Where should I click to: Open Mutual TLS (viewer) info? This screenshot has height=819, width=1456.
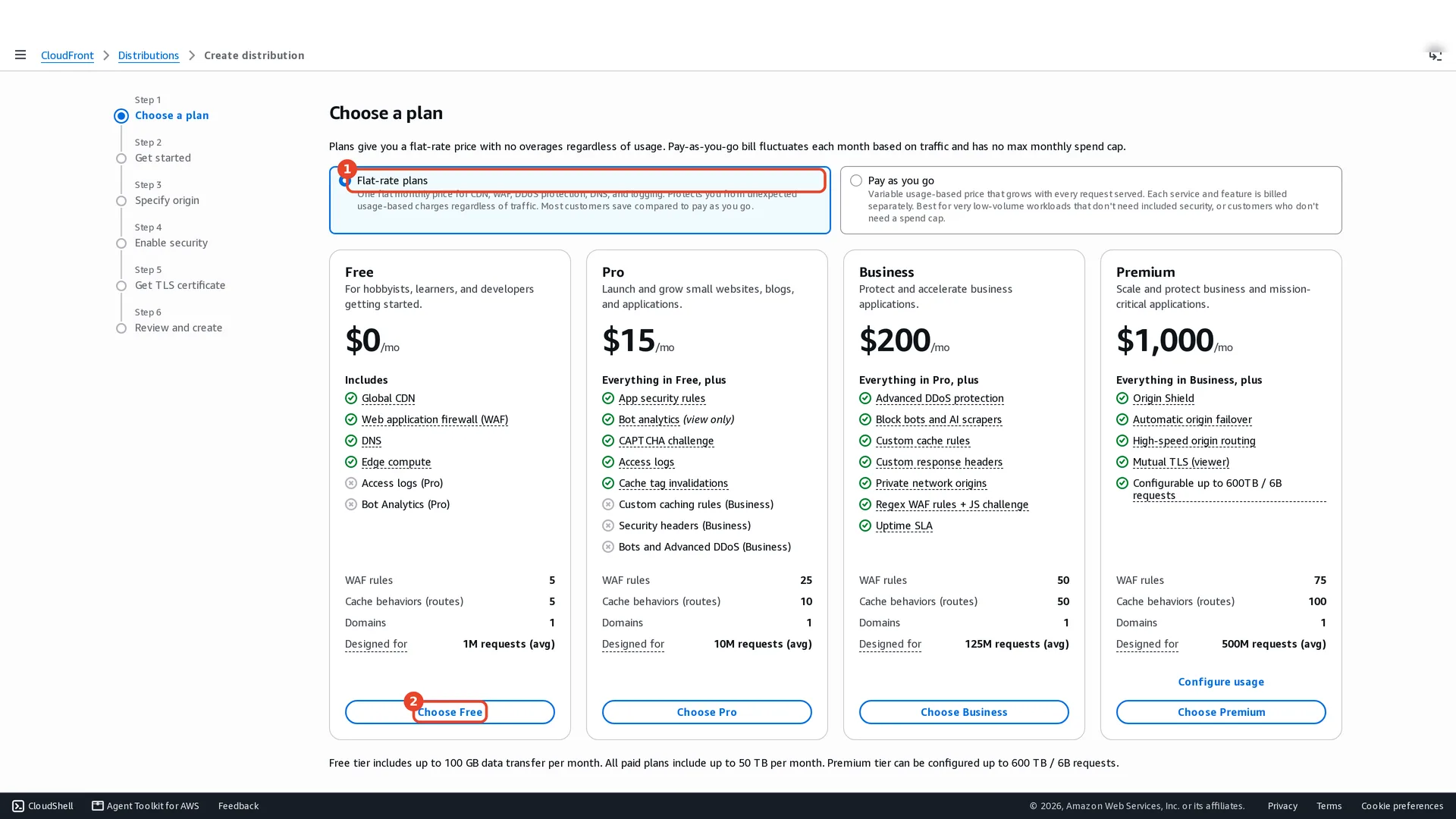coord(1181,462)
